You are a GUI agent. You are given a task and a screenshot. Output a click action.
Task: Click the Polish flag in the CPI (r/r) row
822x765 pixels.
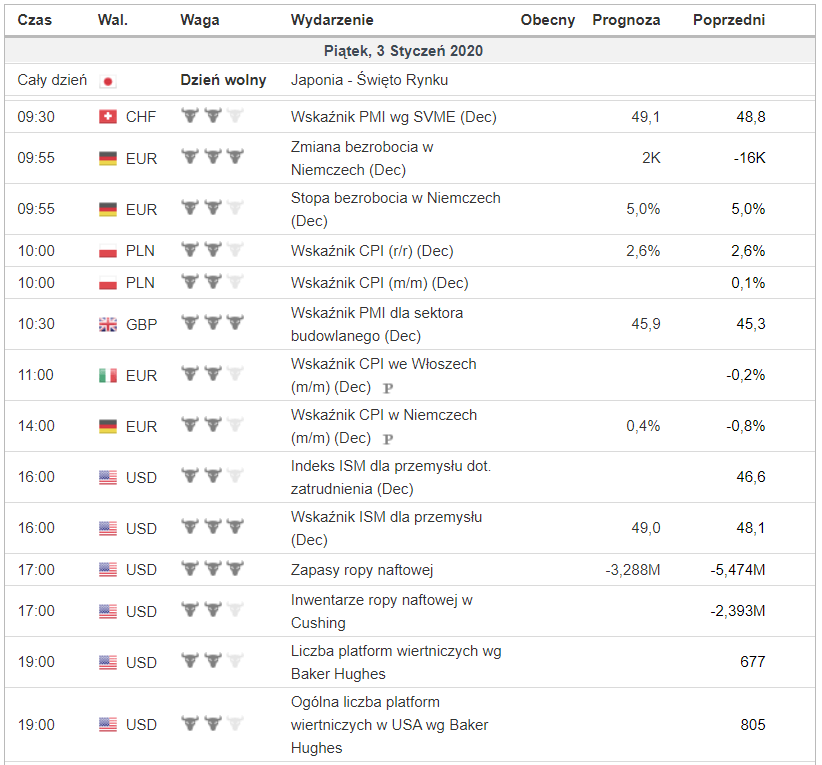[108, 251]
